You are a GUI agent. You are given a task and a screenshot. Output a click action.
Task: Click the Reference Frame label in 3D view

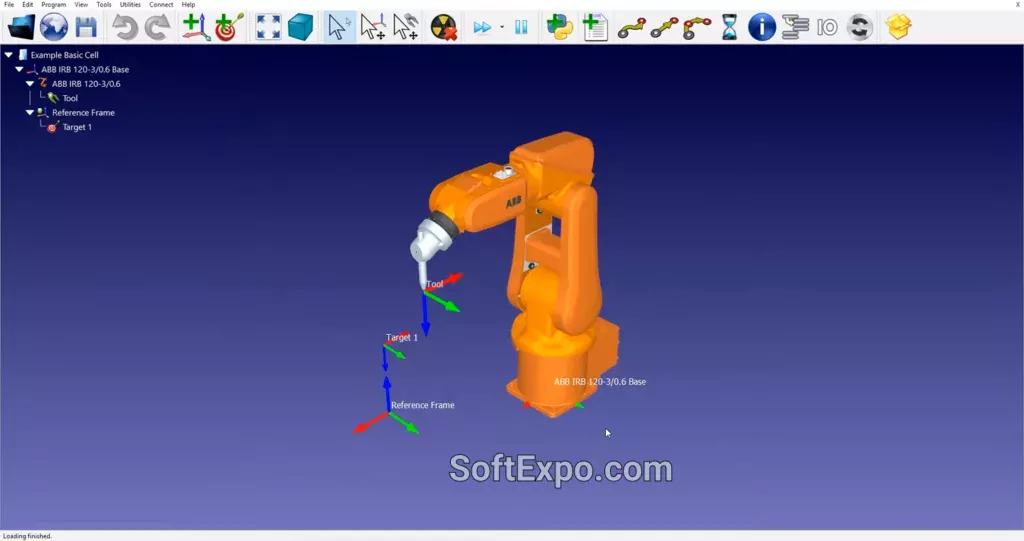(423, 405)
